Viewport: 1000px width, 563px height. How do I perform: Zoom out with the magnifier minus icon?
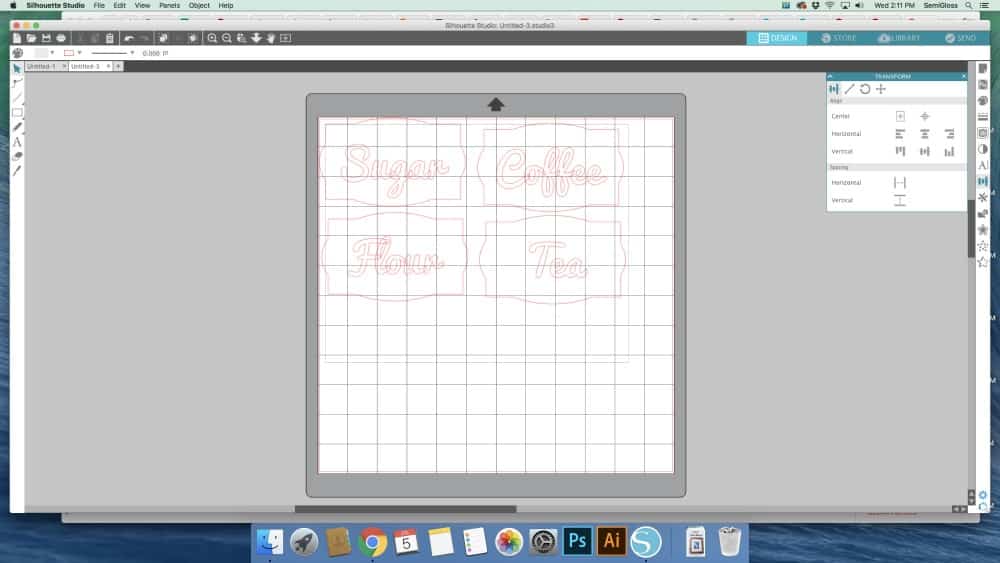tap(227, 38)
